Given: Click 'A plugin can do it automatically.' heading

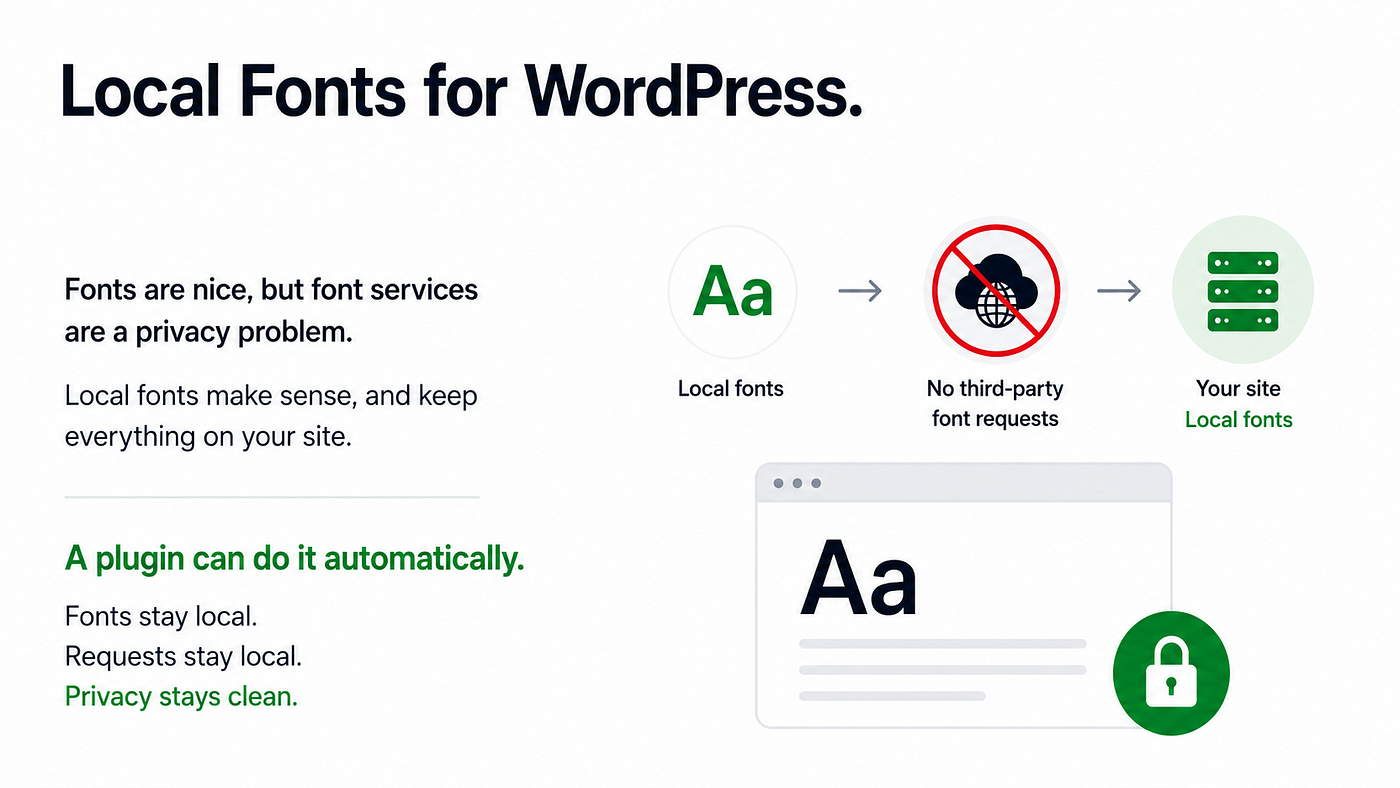Looking at the screenshot, I should (295, 559).
